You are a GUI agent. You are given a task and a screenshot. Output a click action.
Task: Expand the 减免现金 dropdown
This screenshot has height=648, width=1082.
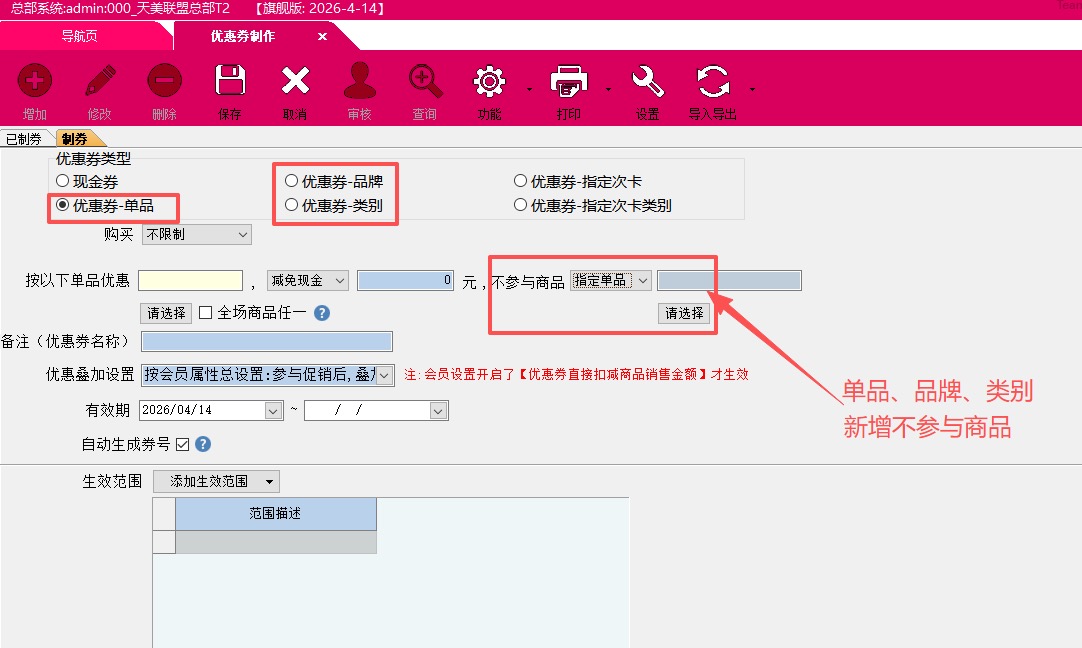pyautogui.click(x=308, y=281)
